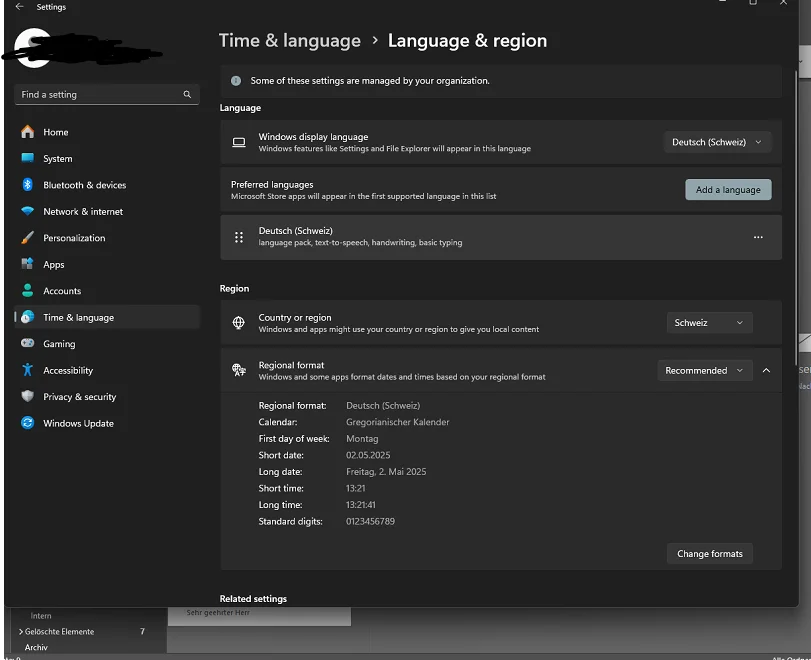
Task: Open more options for Deutsch (Schweiz) language
Action: coord(758,237)
